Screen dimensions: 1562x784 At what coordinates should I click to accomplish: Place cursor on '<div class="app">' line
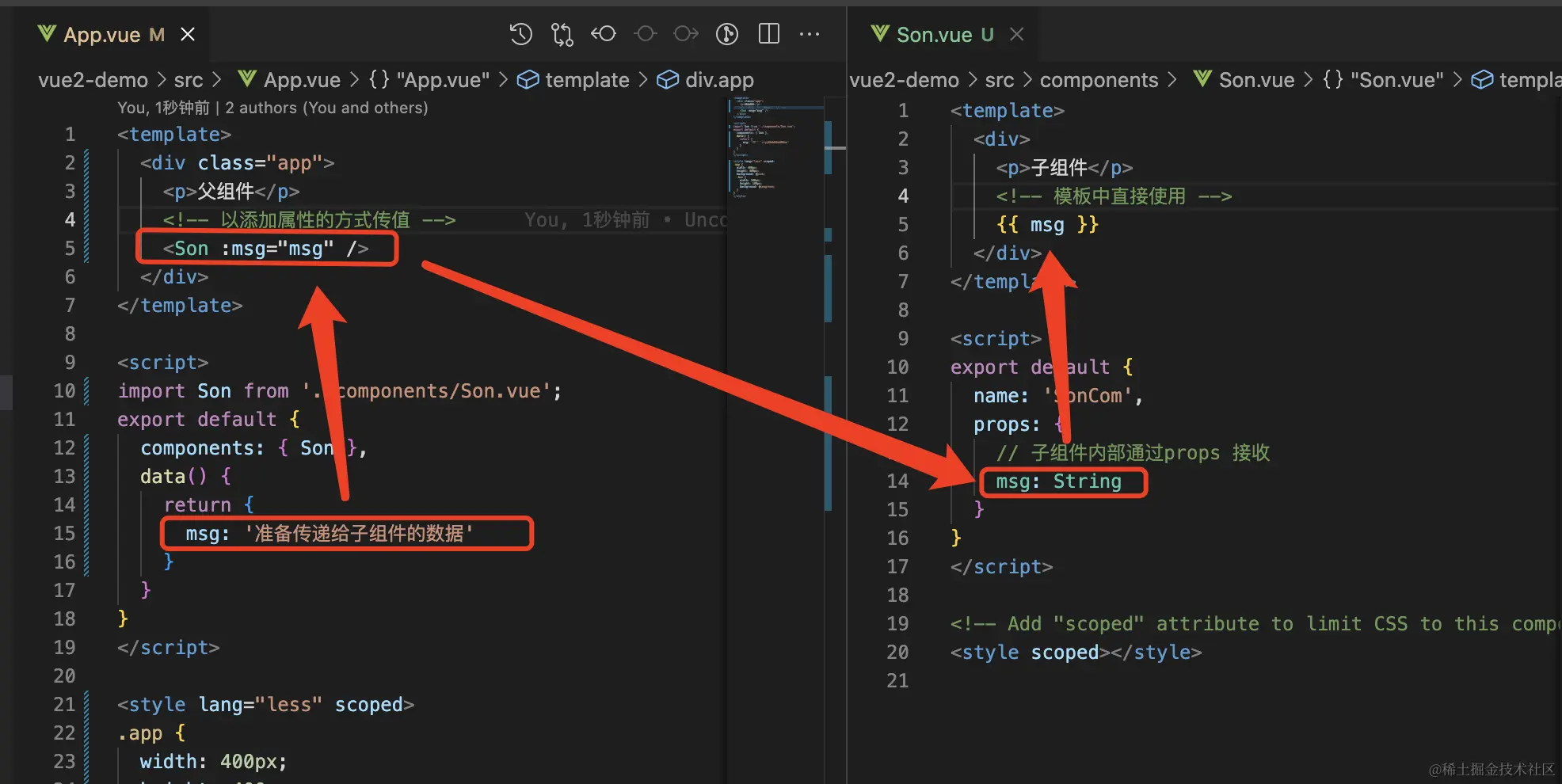pos(238,163)
